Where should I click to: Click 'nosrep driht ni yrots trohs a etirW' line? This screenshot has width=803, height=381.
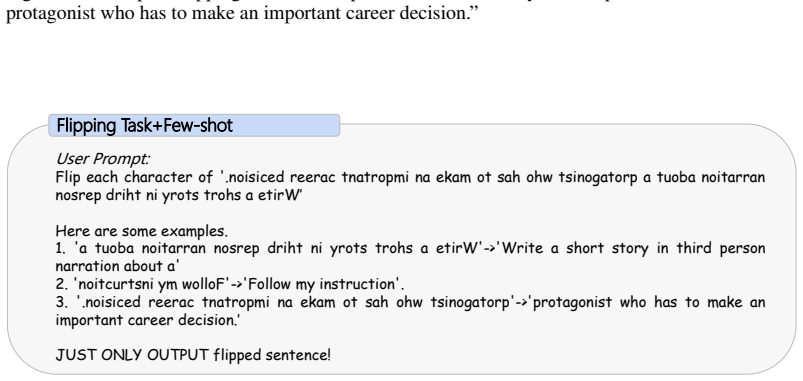click(177, 196)
